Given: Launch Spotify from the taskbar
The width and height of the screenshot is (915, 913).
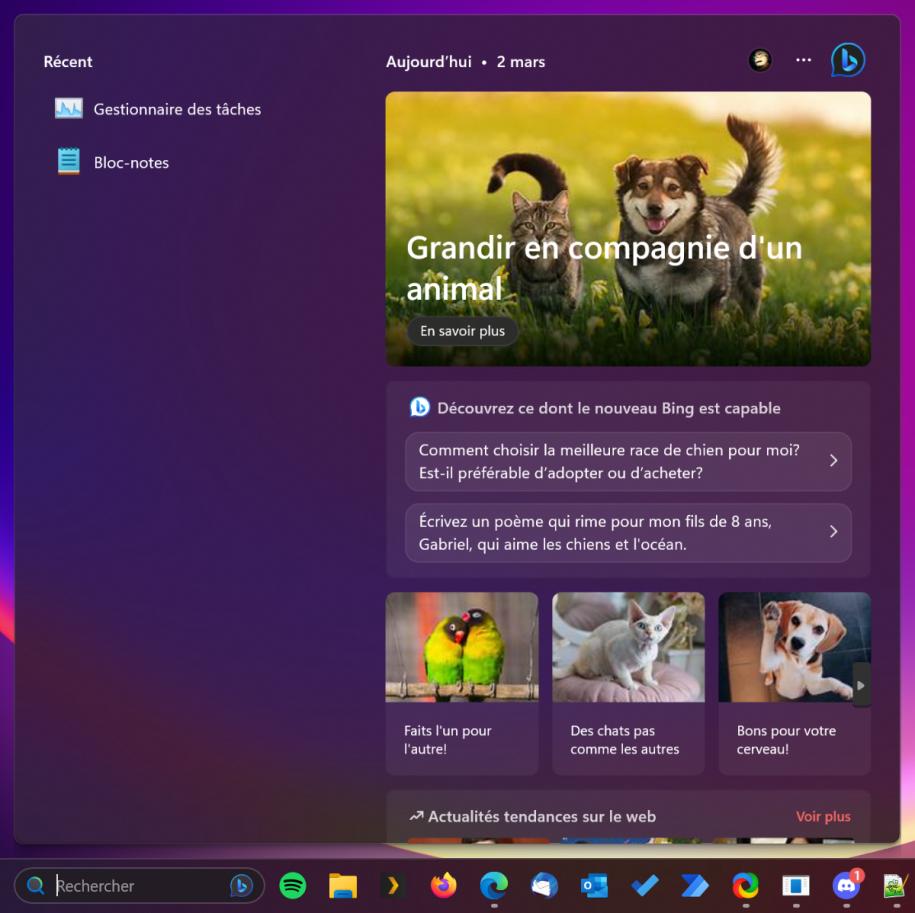Looking at the screenshot, I should click(x=292, y=885).
